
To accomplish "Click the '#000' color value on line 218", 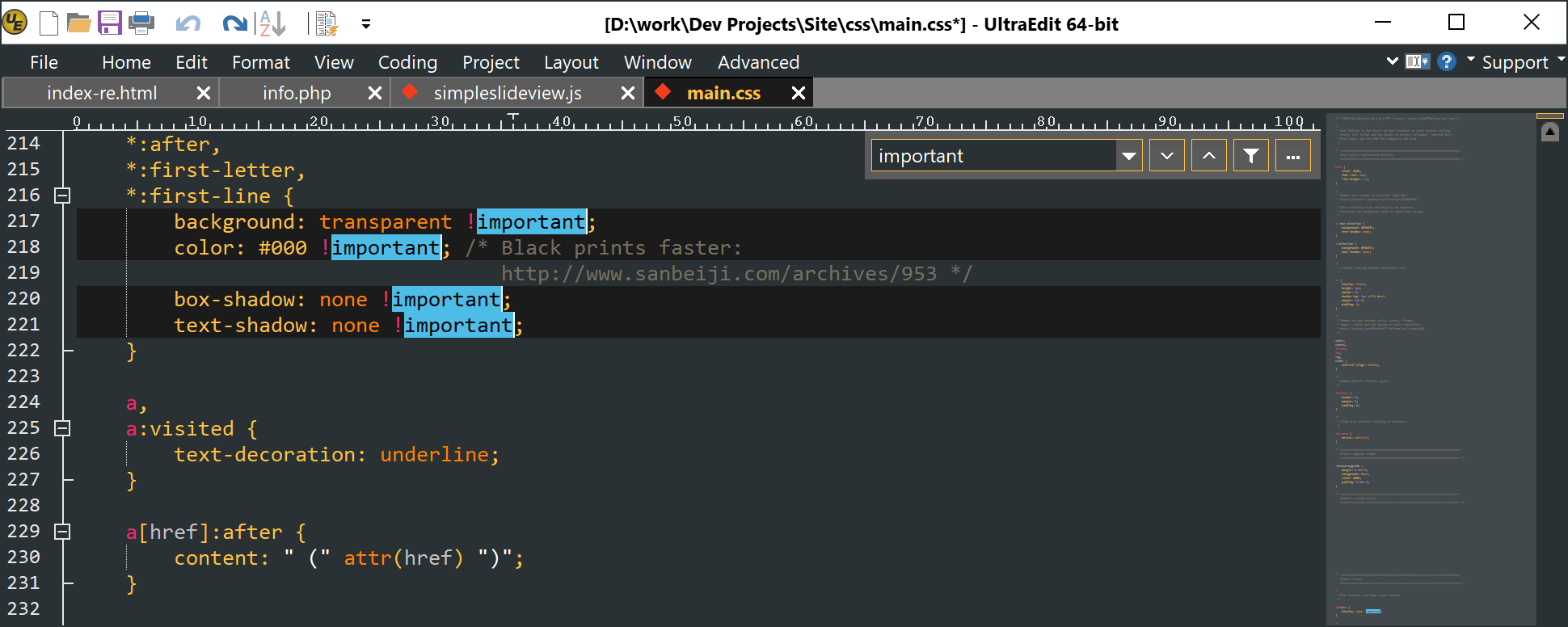I will pos(283,247).
